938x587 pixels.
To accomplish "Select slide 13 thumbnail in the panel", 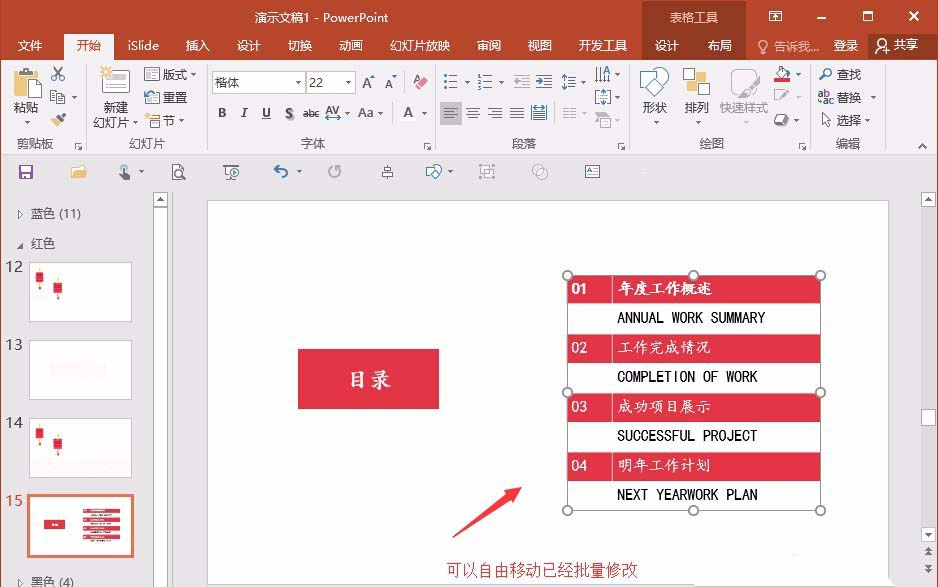I will coord(80,370).
